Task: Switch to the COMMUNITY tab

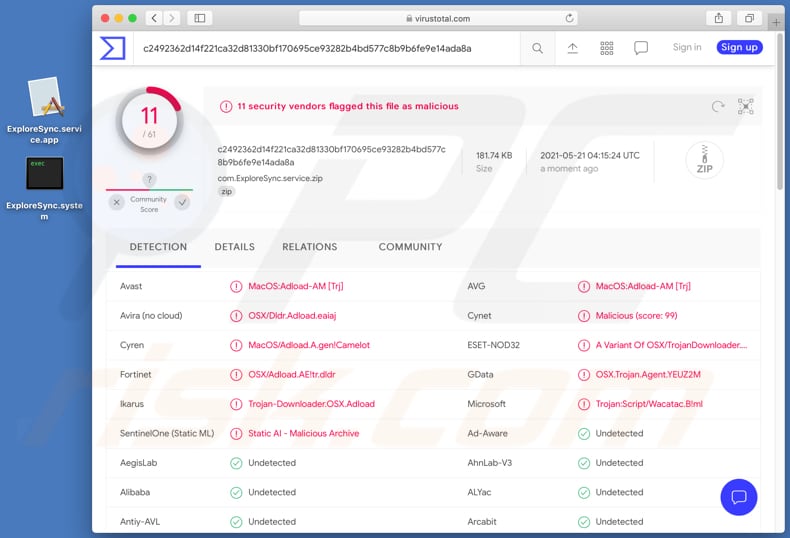Action: pos(411,247)
